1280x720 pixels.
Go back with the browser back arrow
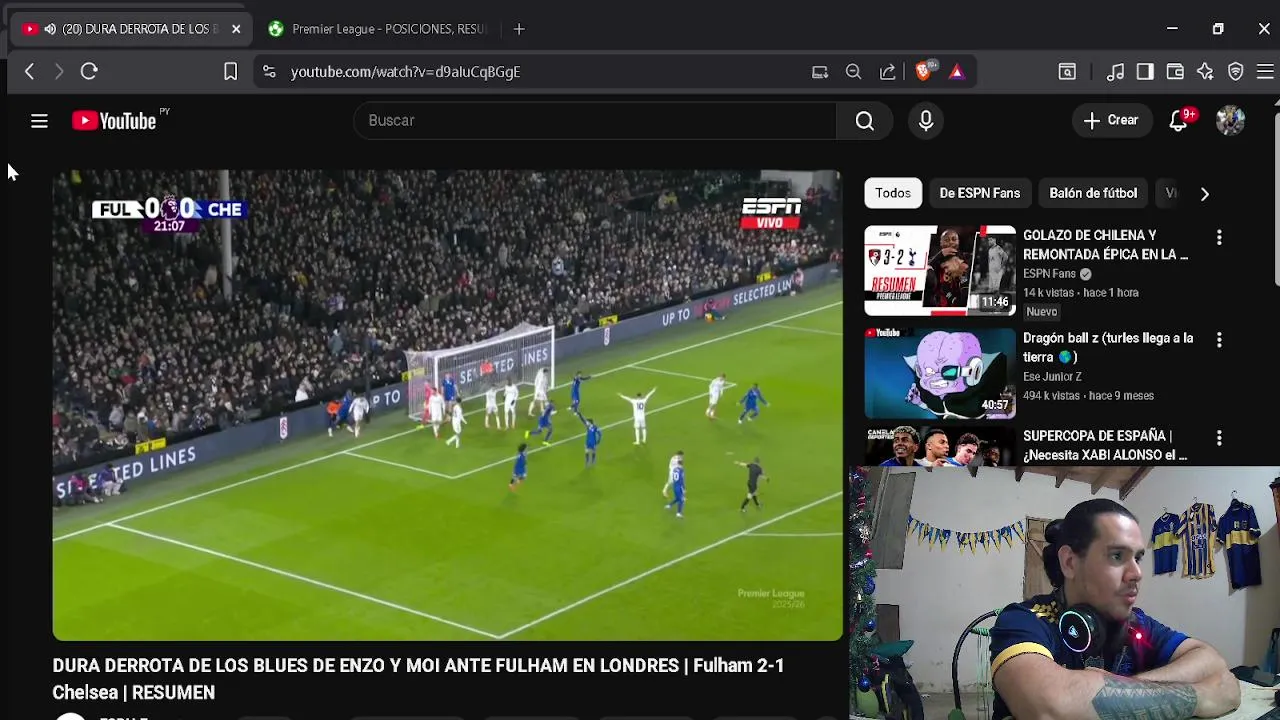[x=29, y=72]
